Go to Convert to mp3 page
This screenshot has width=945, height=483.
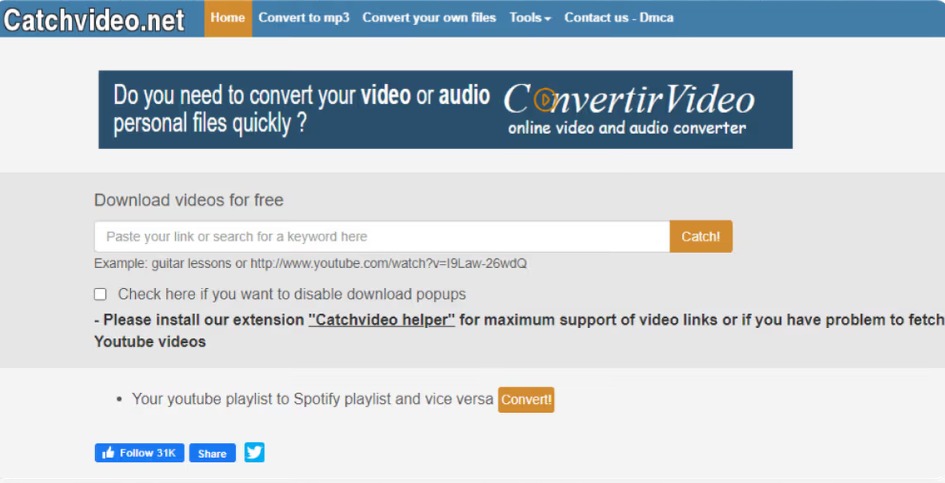(x=304, y=18)
